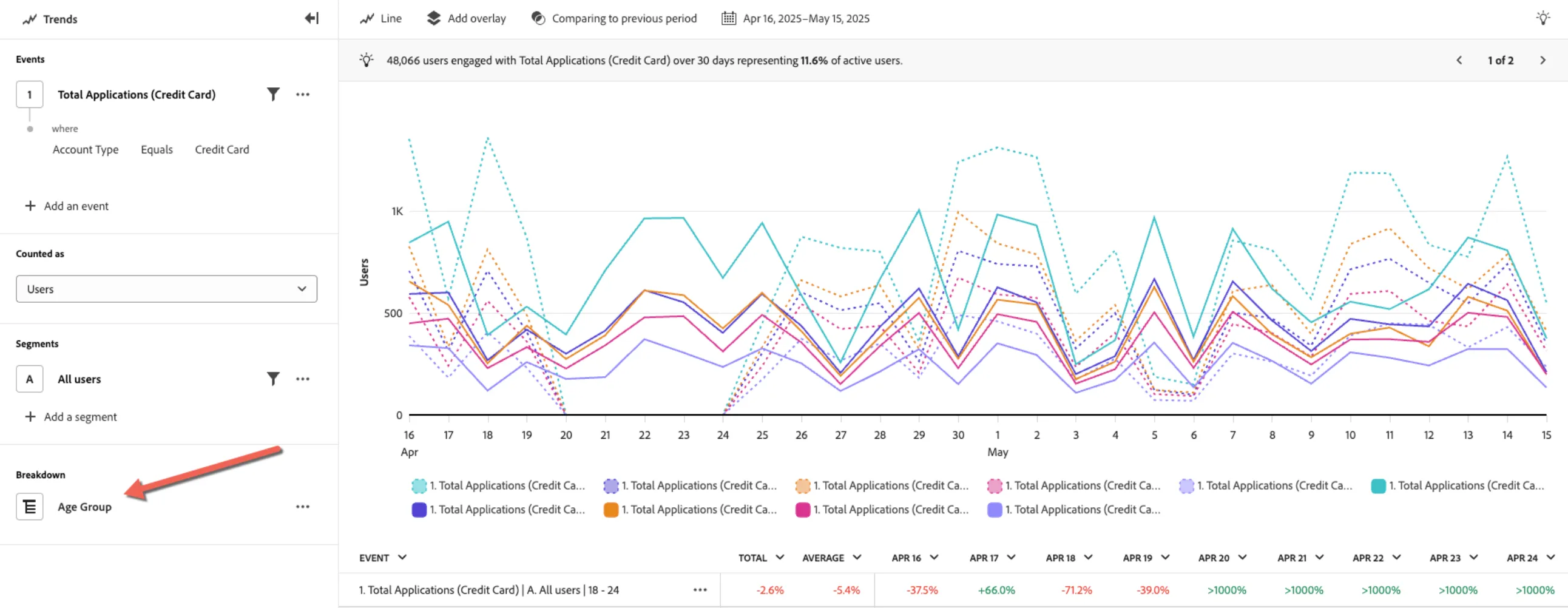The image size is (1568, 608).
Task: Filter the All users segment
Action: [x=273, y=379]
